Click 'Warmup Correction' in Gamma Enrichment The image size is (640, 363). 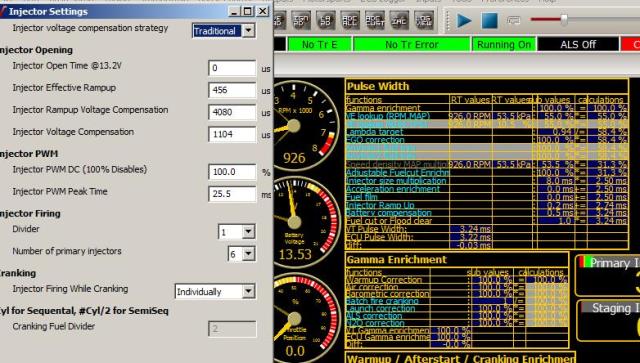[x=384, y=280]
